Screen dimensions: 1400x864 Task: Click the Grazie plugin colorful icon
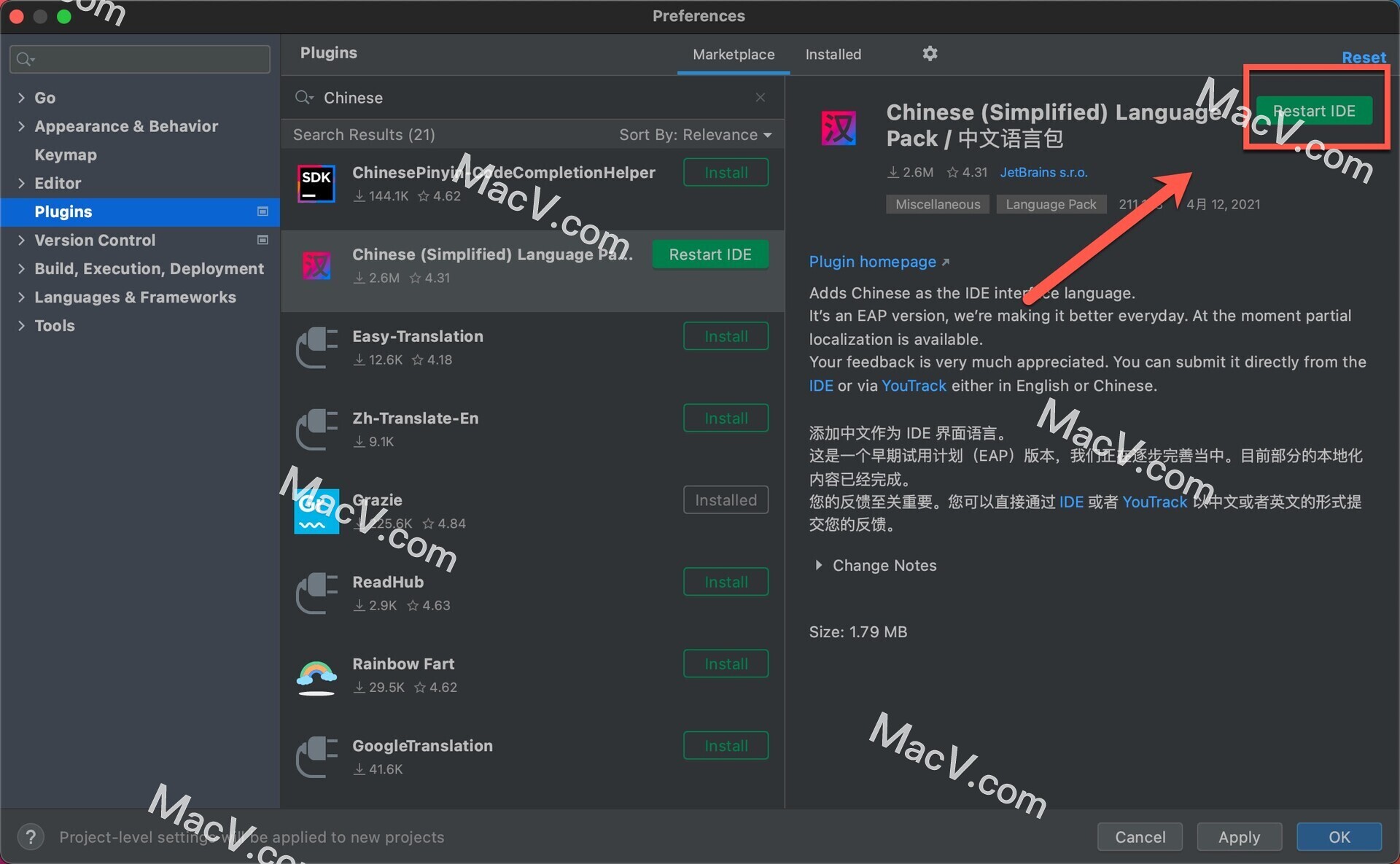tap(315, 511)
